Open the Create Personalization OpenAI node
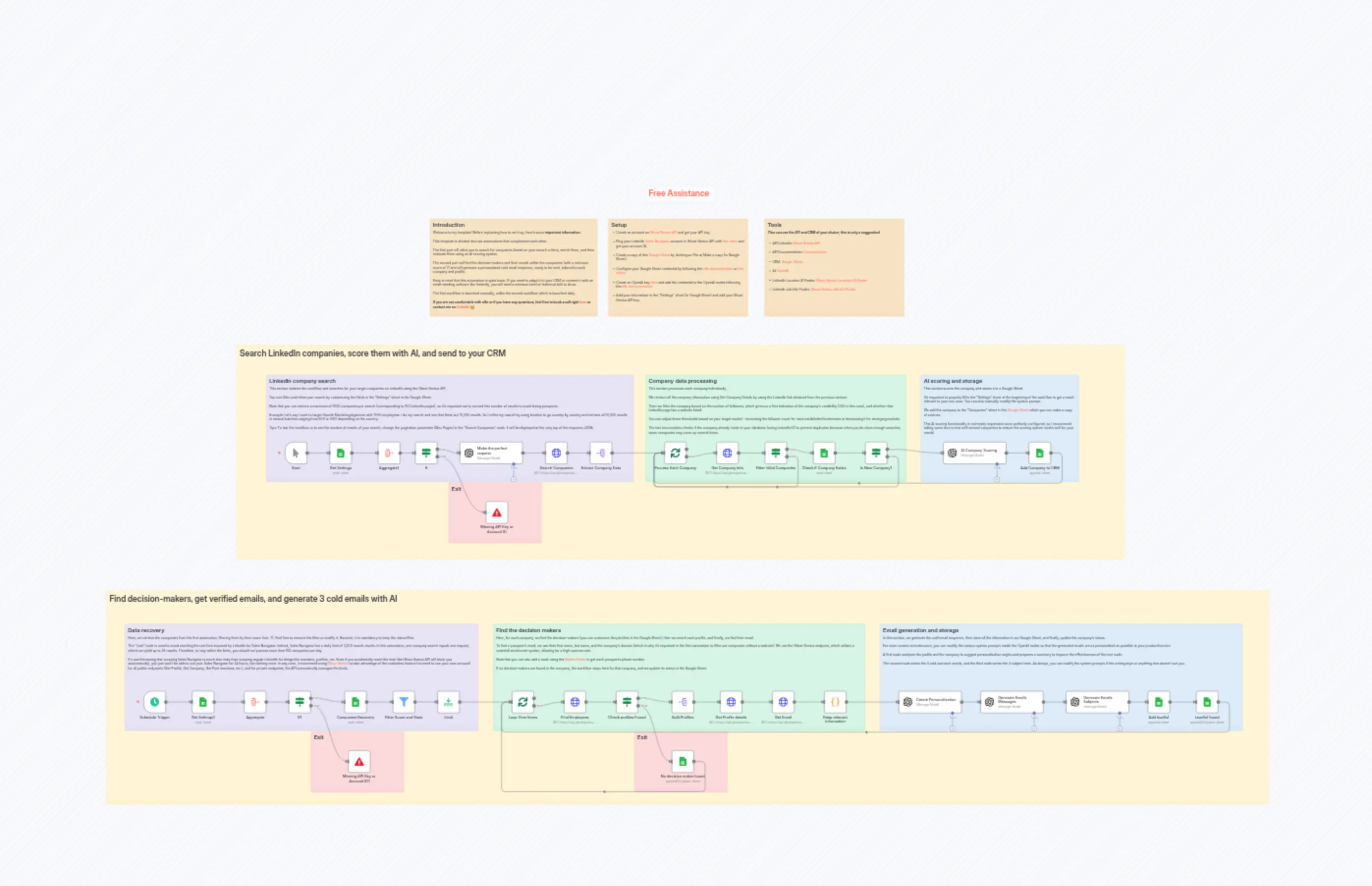Screen dimensions: 1372x886 (931, 702)
